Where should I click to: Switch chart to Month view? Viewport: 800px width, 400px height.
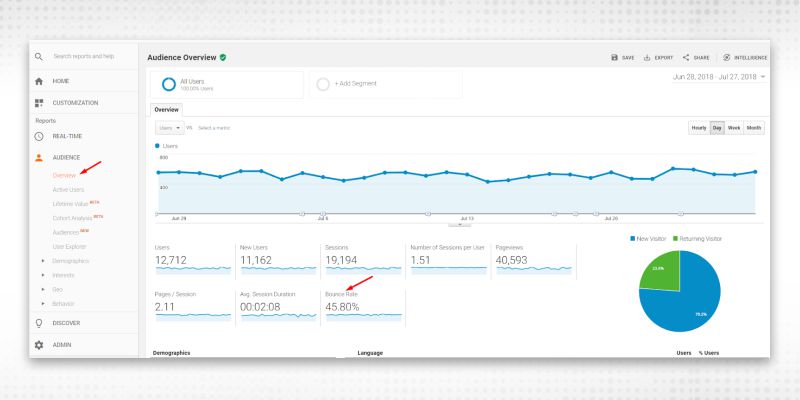coord(754,128)
